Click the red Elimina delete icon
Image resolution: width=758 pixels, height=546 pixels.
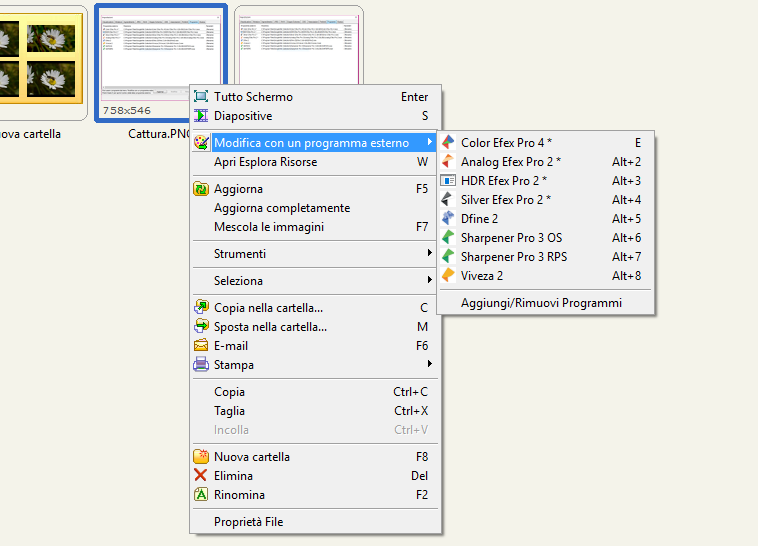(x=201, y=476)
